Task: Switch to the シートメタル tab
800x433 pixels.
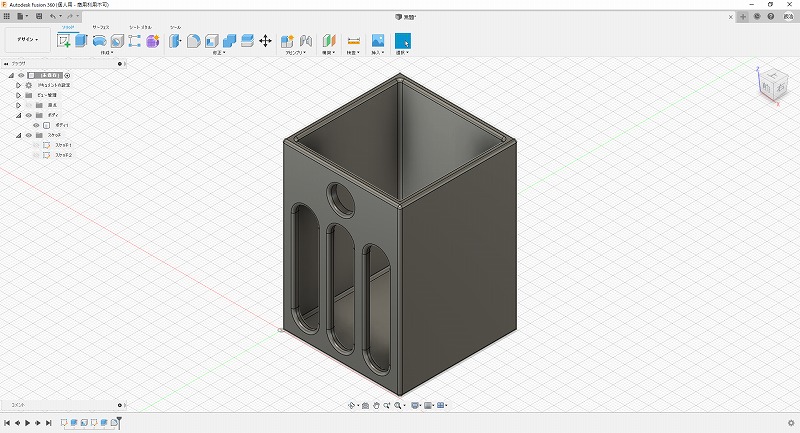Action: (141, 27)
